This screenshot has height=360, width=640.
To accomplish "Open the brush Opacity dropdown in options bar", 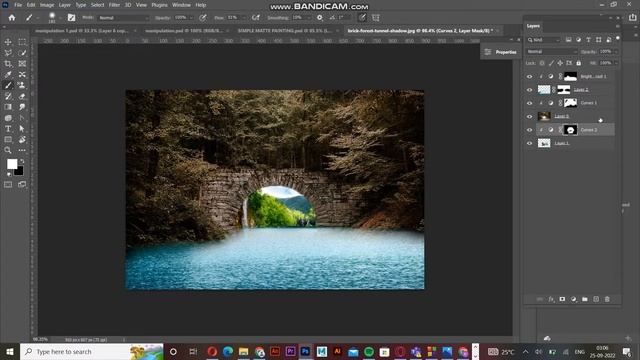I will click(x=191, y=18).
